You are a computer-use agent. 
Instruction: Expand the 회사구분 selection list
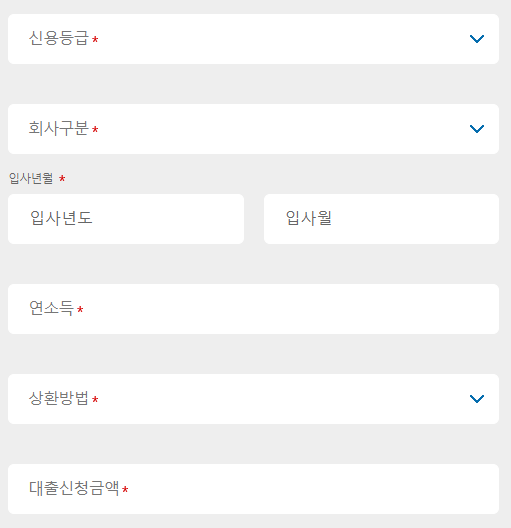pyautogui.click(x=253, y=129)
